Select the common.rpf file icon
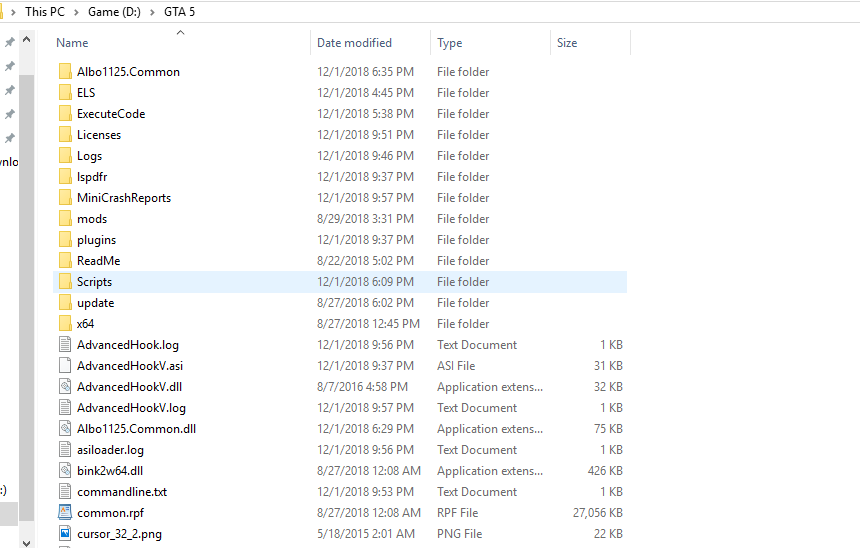Screen dimensions: 860x548 [65, 512]
